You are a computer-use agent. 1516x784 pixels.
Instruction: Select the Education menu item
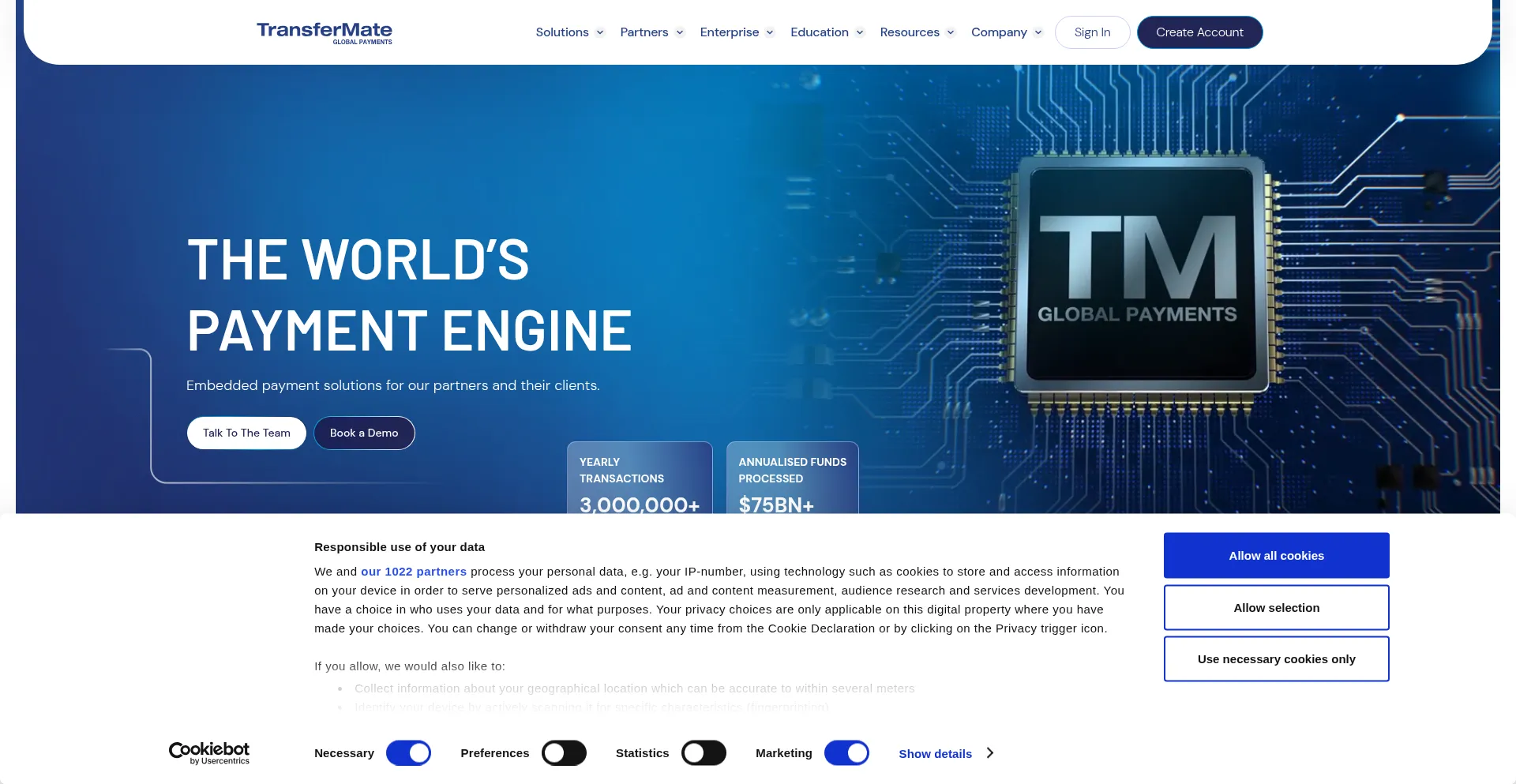point(820,32)
